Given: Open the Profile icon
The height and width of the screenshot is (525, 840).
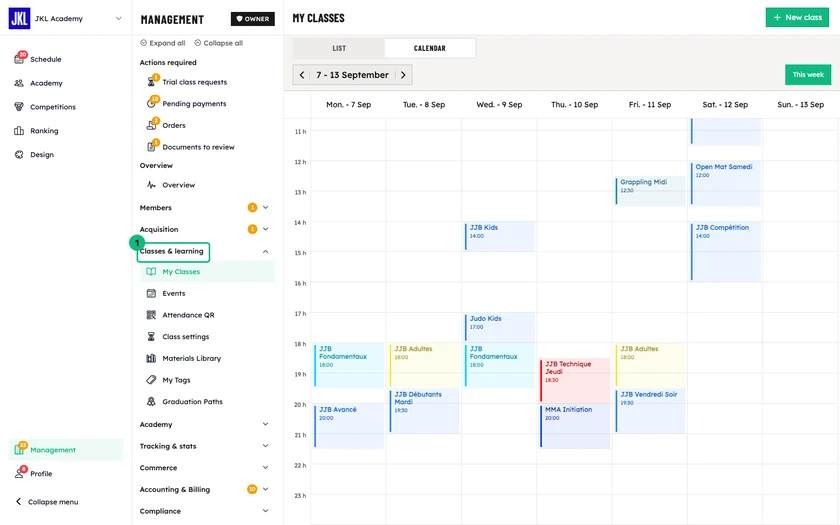Looking at the screenshot, I should [x=19, y=473].
